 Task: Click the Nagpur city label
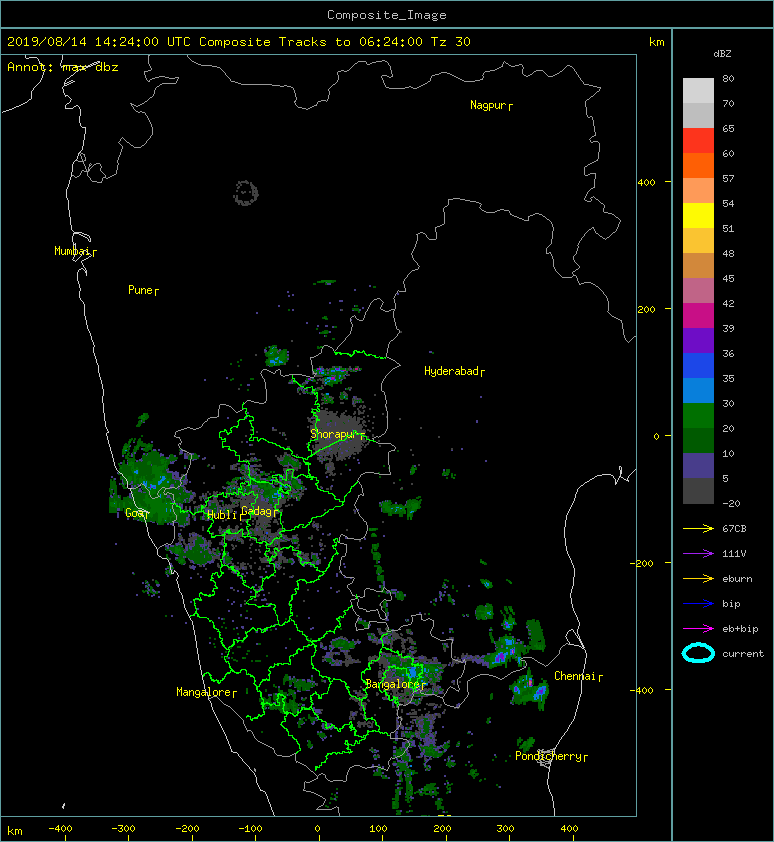pos(491,105)
